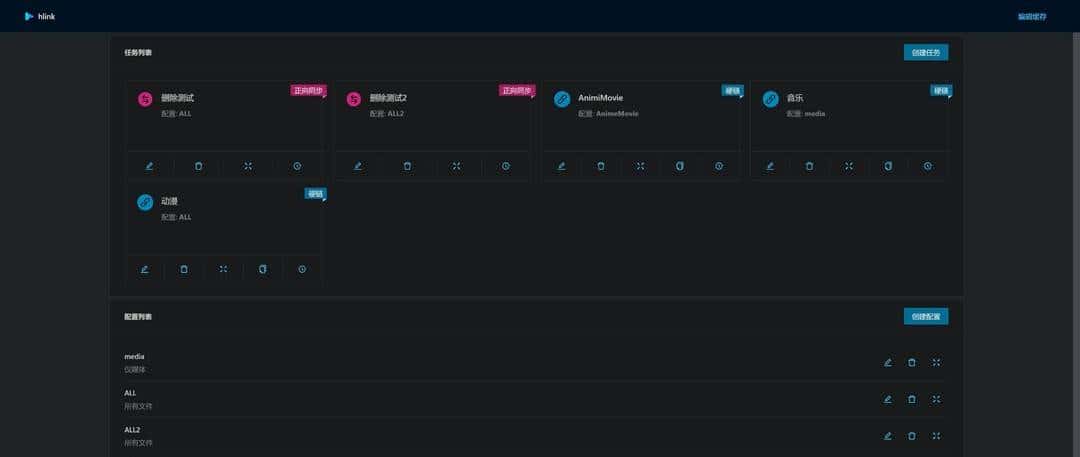Click the pink 正向同步 badge on 删除测试2 card

[x=517, y=90]
